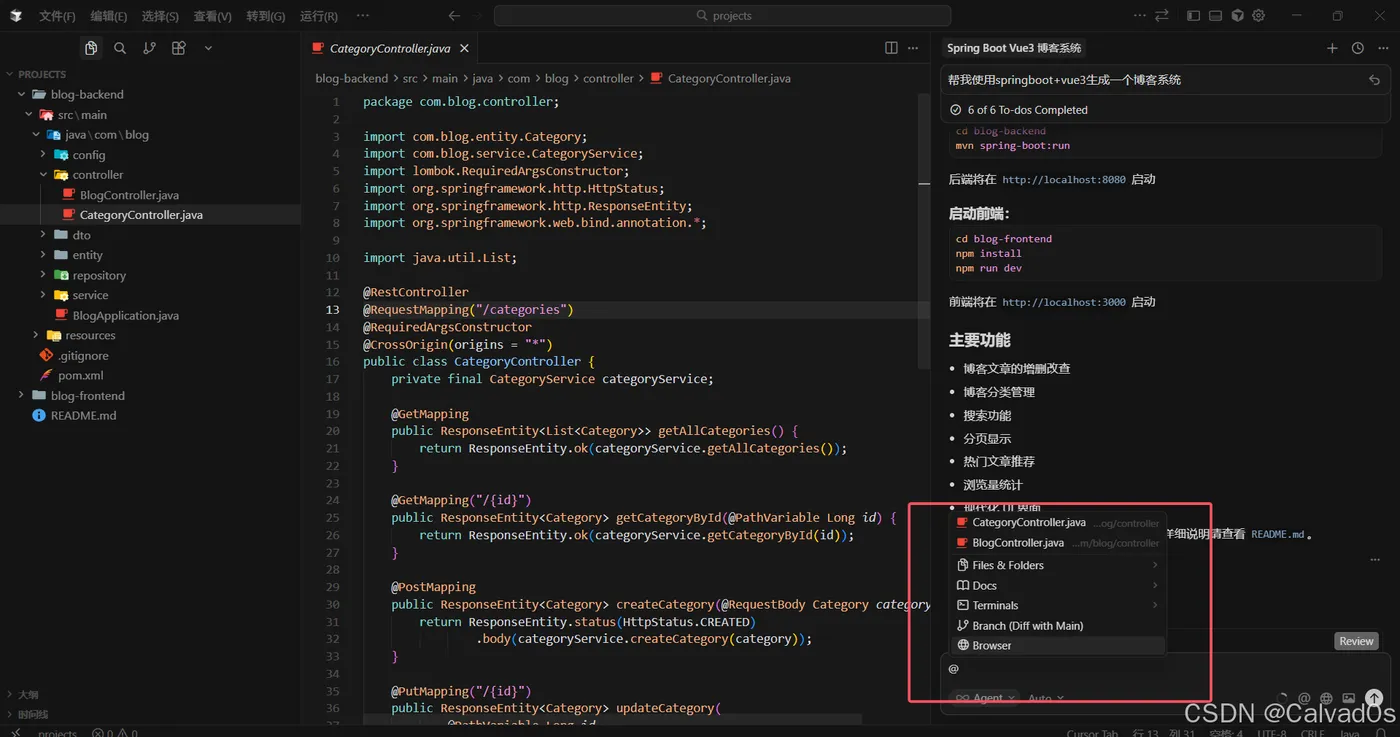1400x737 pixels.
Task: Open the 文件(F) menu
Action: click(57, 16)
